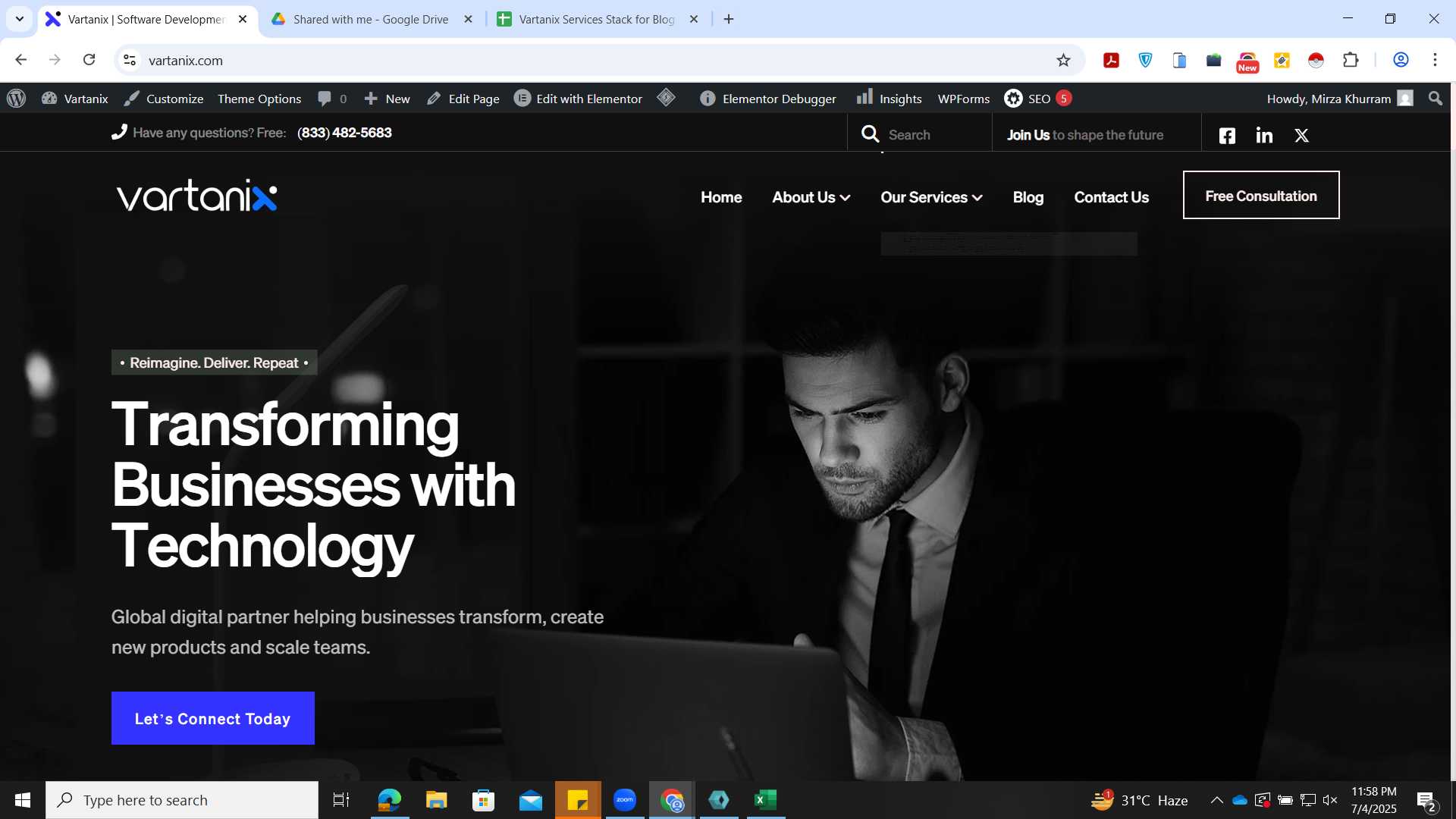Open the SEO menu with 5 notifications
The height and width of the screenshot is (819, 1456).
(x=1037, y=99)
